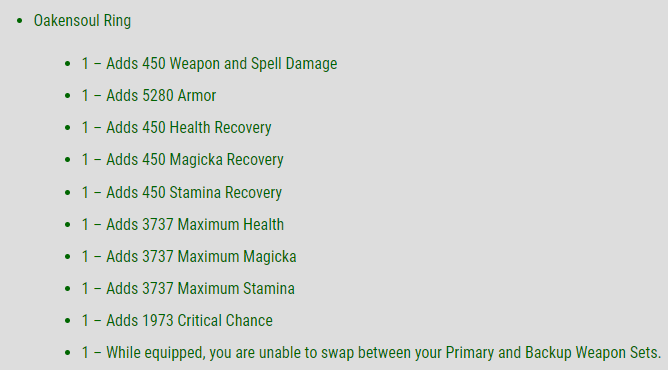Click the bullet beside Maximum Health
This screenshot has width=668, height=370.
coord(67,225)
